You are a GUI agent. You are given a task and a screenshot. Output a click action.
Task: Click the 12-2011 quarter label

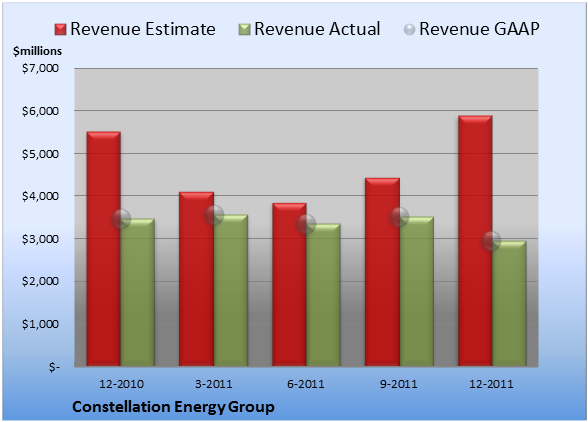click(491, 384)
